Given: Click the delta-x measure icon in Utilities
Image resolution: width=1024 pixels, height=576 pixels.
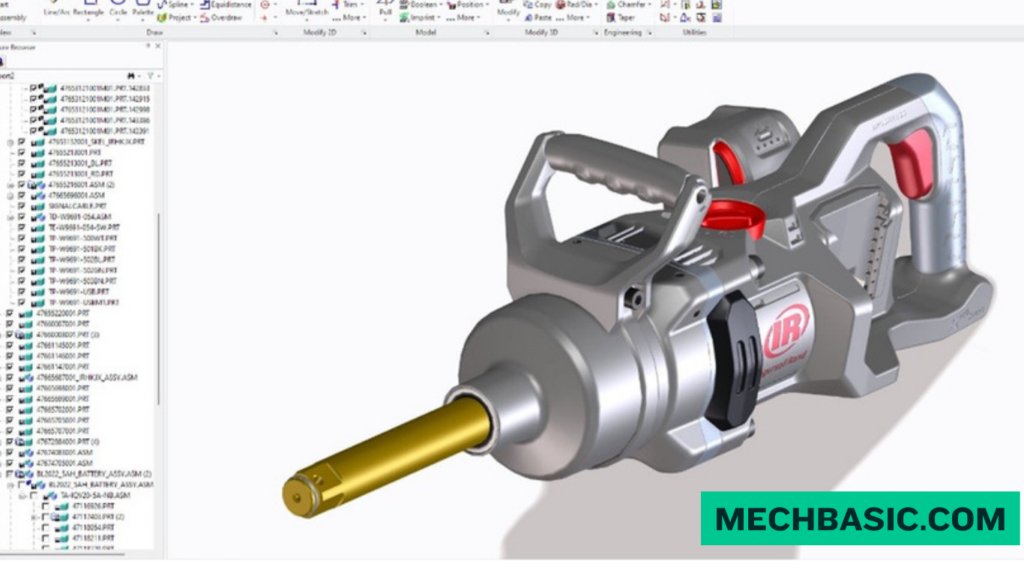Looking at the screenshot, I should pos(684,18).
